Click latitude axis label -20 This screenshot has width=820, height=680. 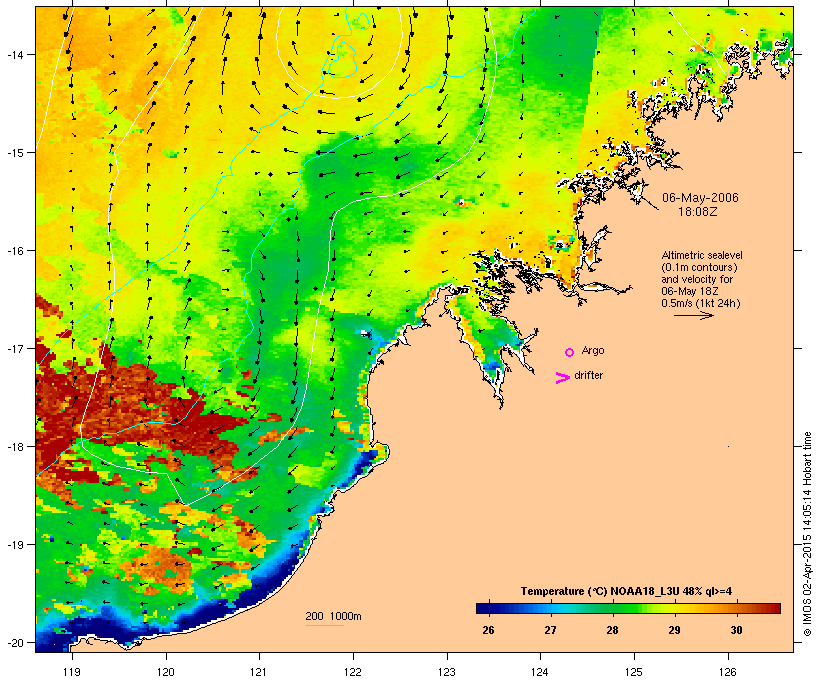click(14, 642)
